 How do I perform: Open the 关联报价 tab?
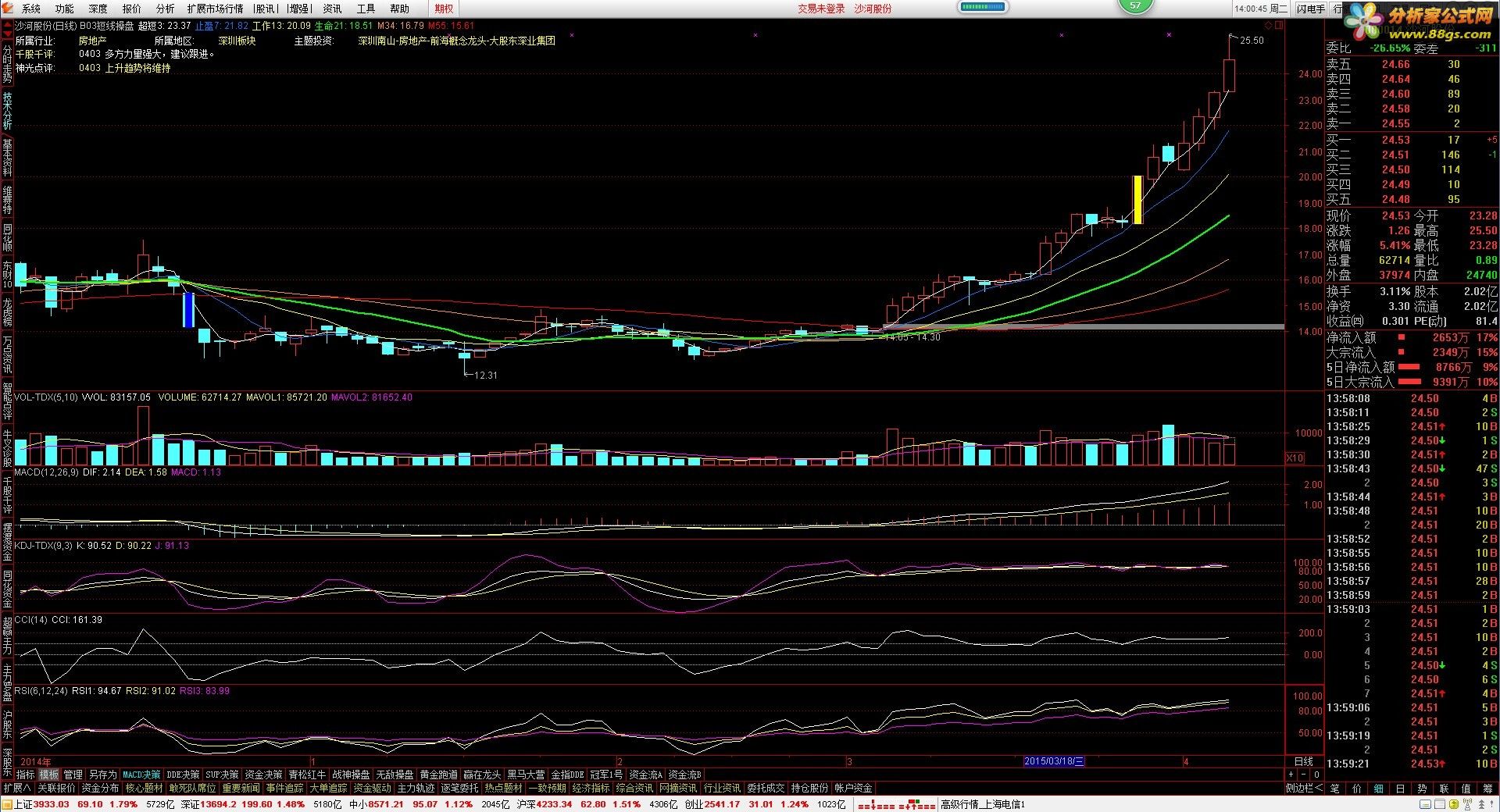click(x=56, y=789)
